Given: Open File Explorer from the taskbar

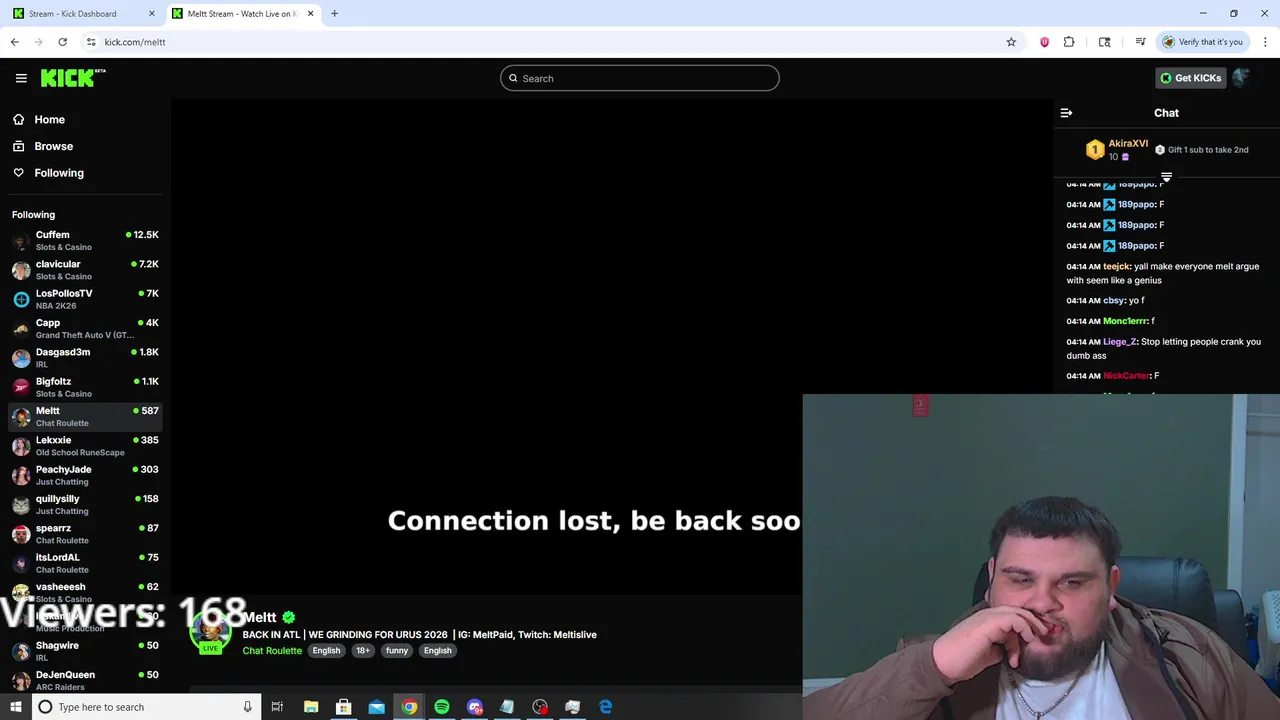Looking at the screenshot, I should (311, 707).
